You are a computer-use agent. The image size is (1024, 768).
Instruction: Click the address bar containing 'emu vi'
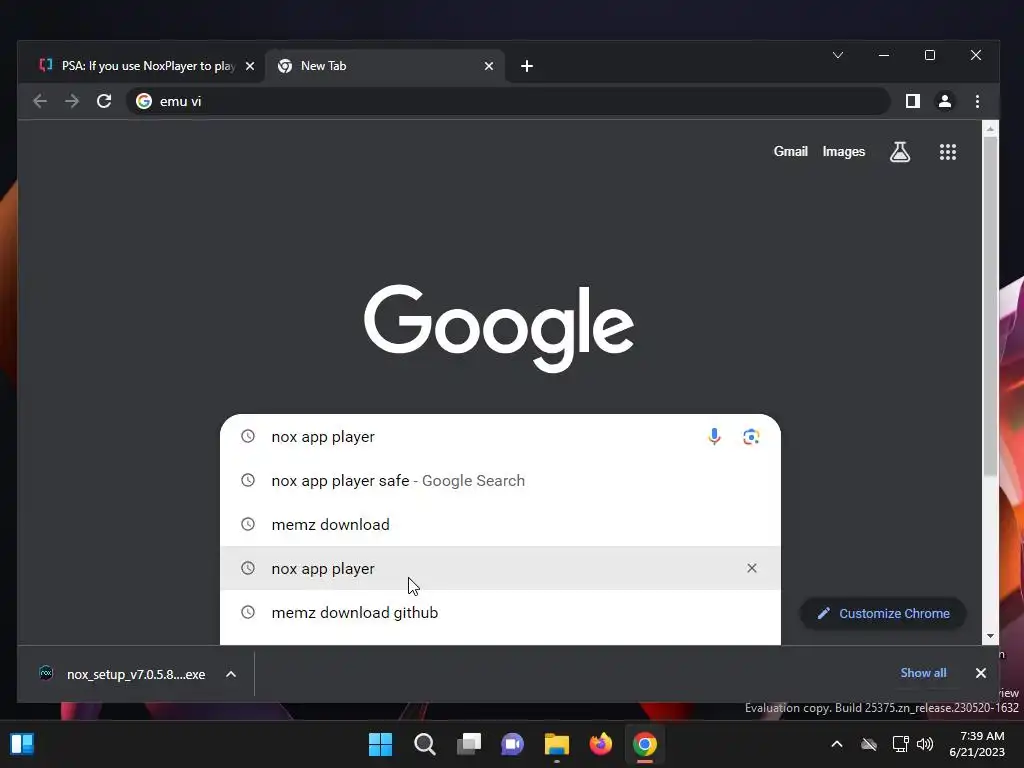point(508,101)
